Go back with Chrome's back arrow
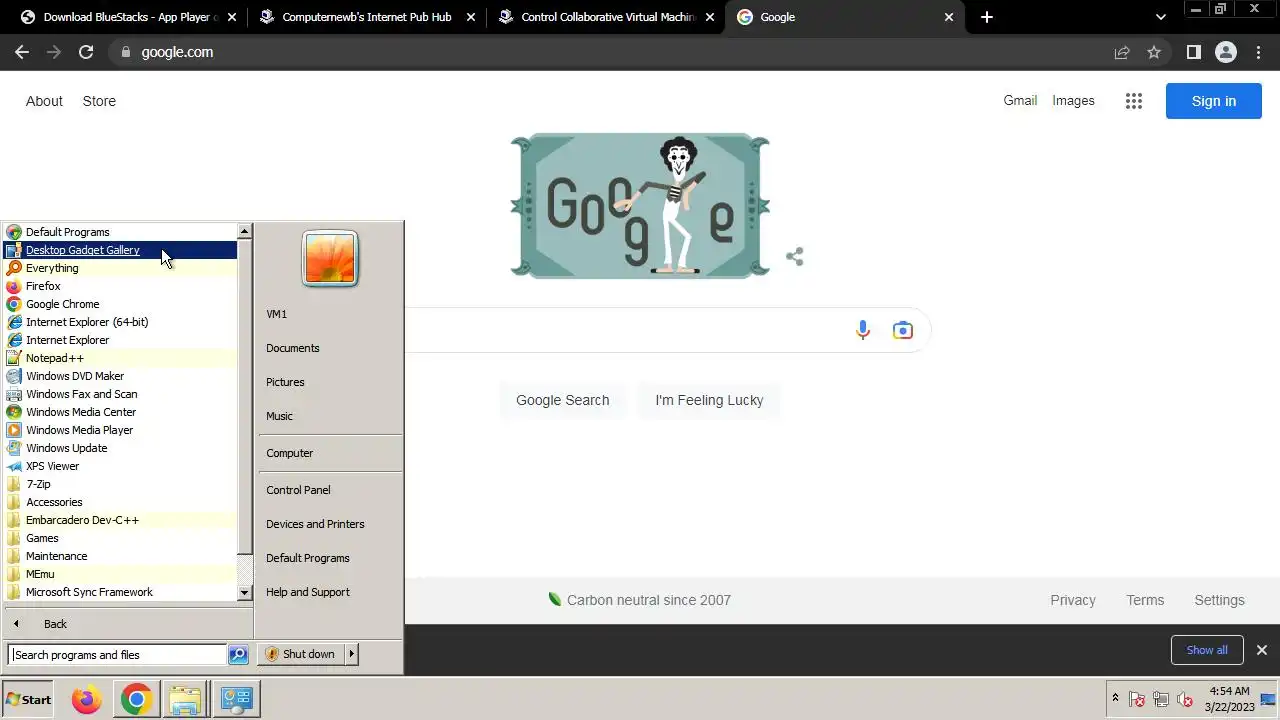Screen dimensions: 1280x720 [22, 52]
